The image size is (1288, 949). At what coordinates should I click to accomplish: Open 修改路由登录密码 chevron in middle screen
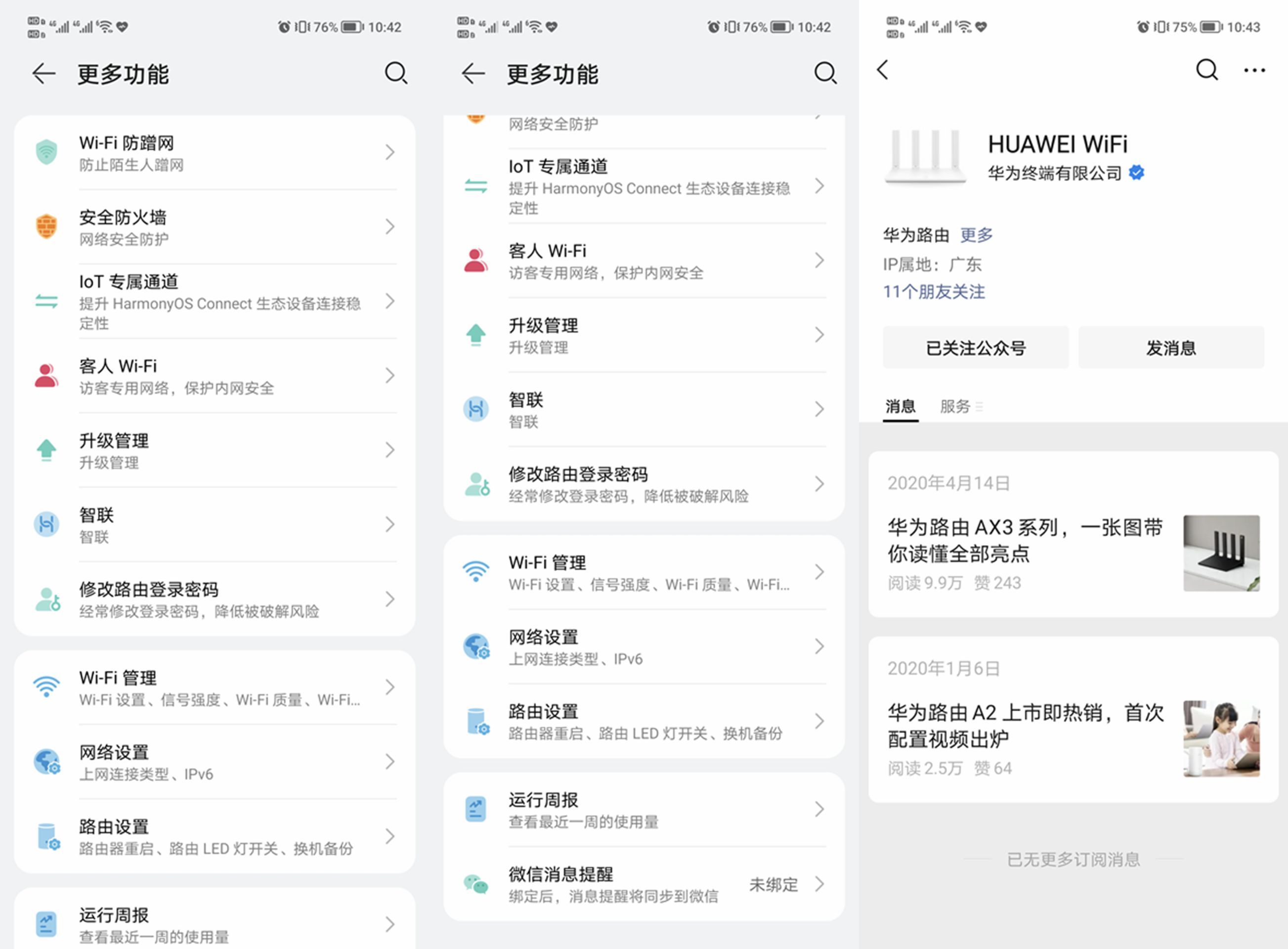(820, 484)
